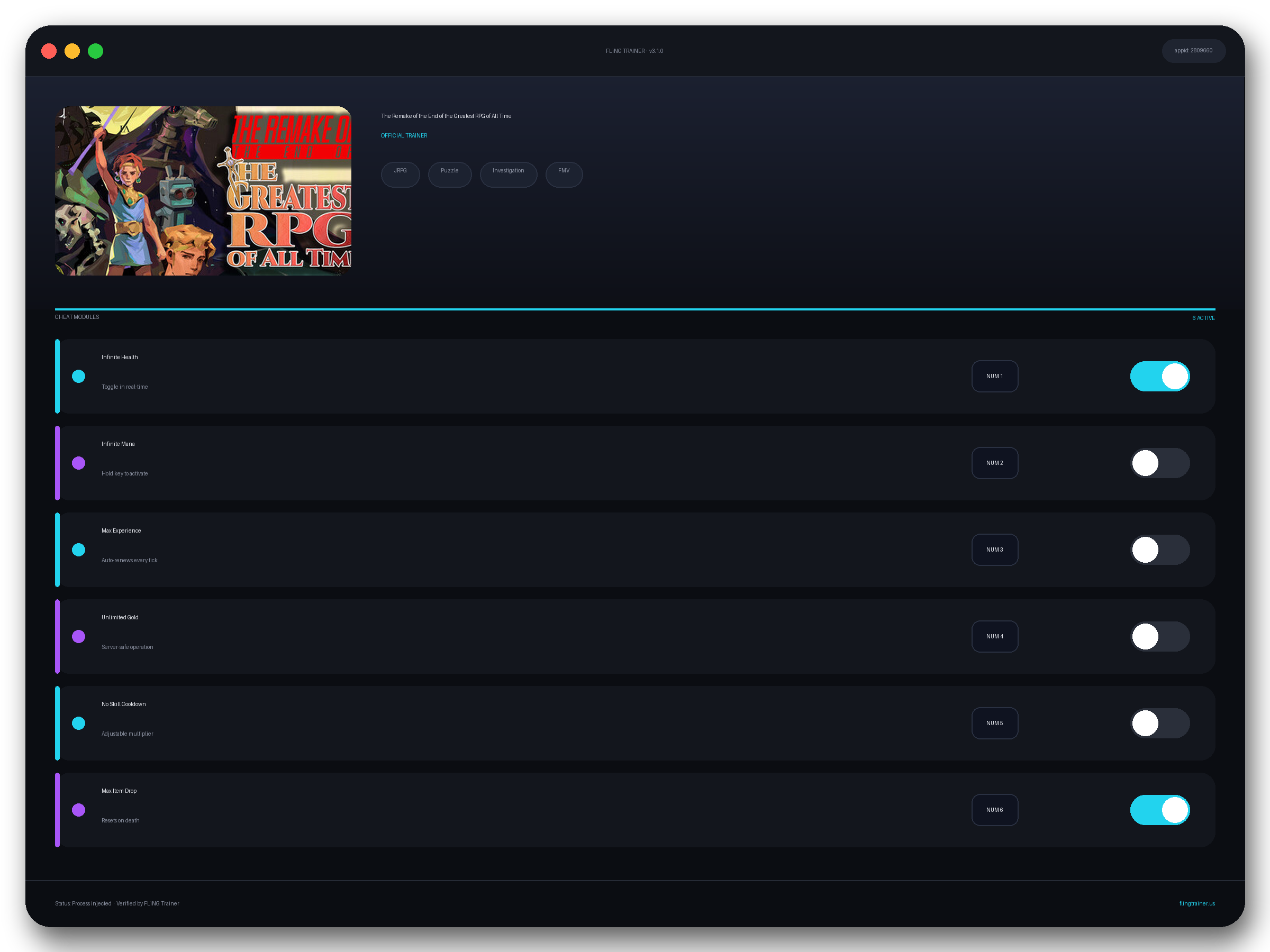The height and width of the screenshot is (952, 1270).
Task: Click the Puzzle tag pill
Action: pyautogui.click(x=450, y=175)
